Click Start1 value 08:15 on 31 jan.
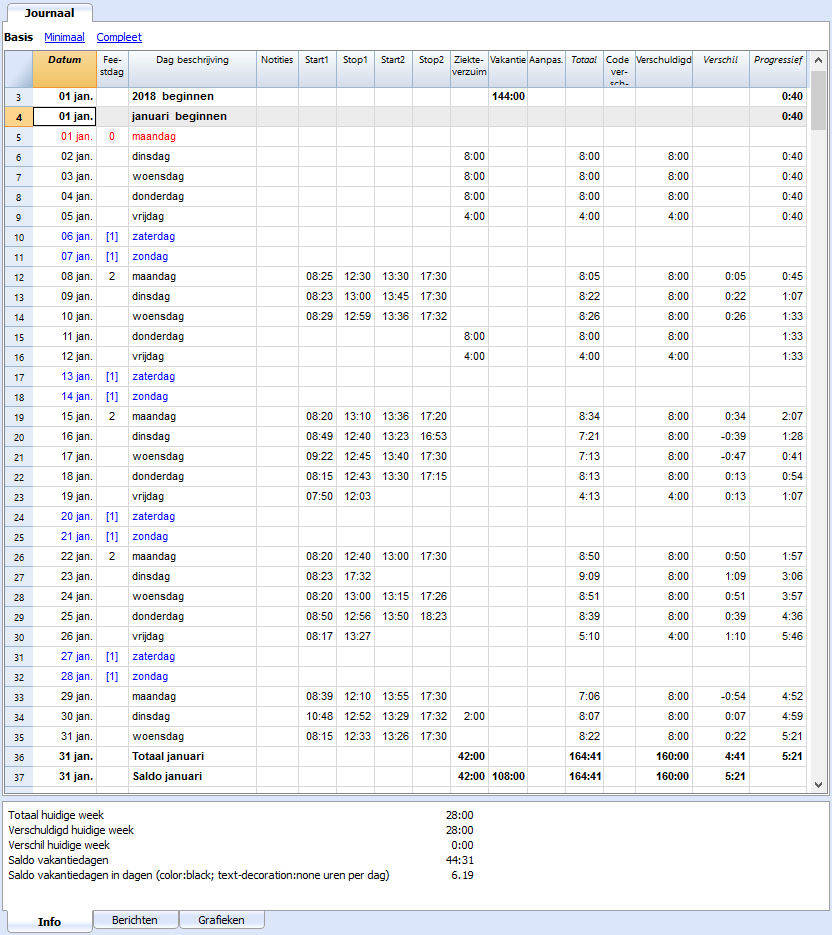 point(317,736)
